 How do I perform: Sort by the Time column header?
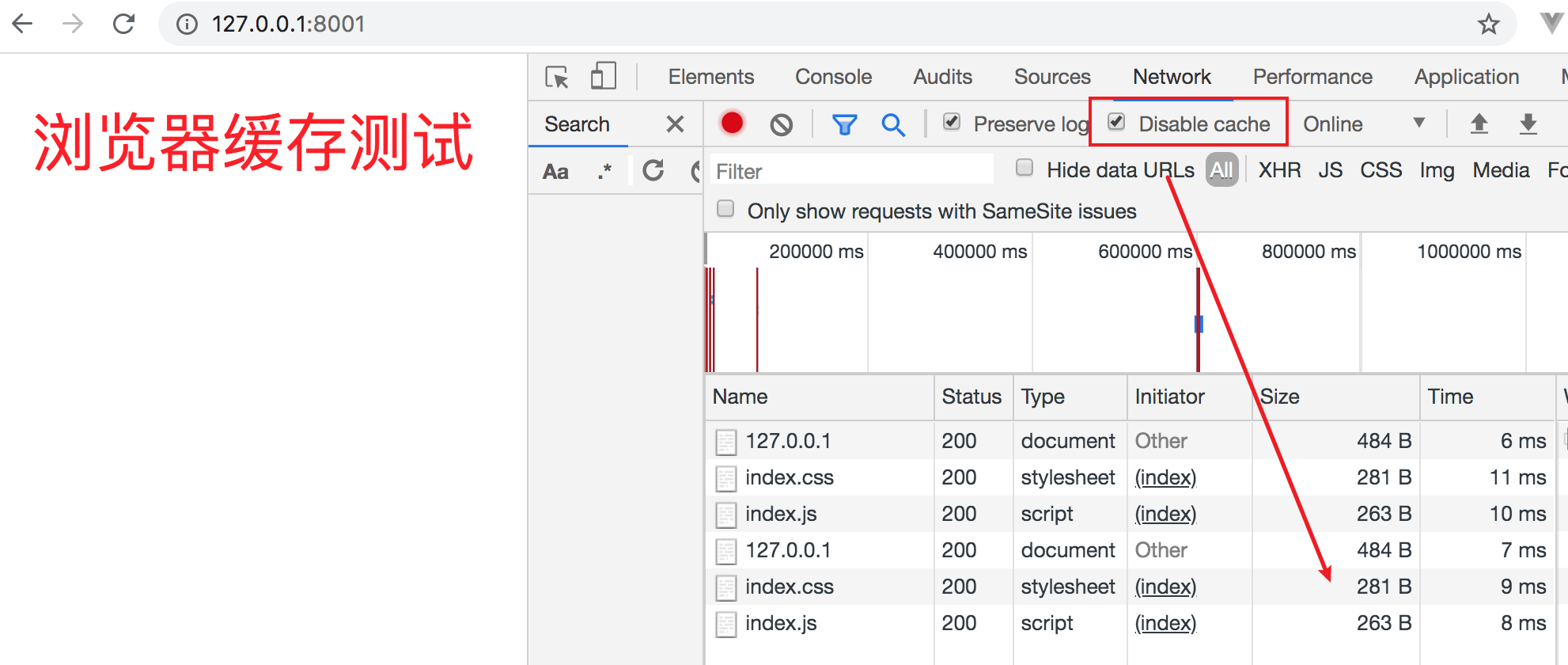pyautogui.click(x=1487, y=397)
